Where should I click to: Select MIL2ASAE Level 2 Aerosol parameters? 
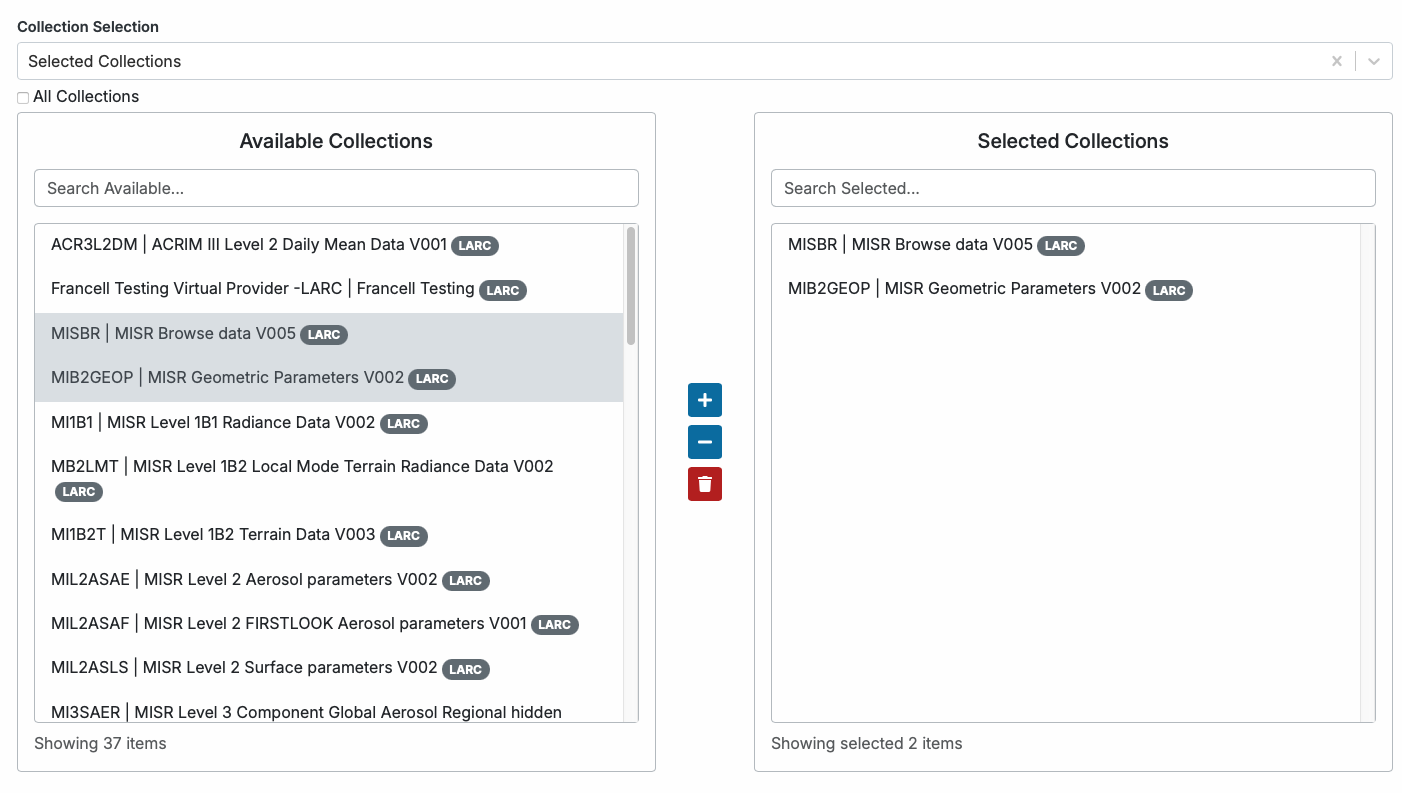pos(243,580)
